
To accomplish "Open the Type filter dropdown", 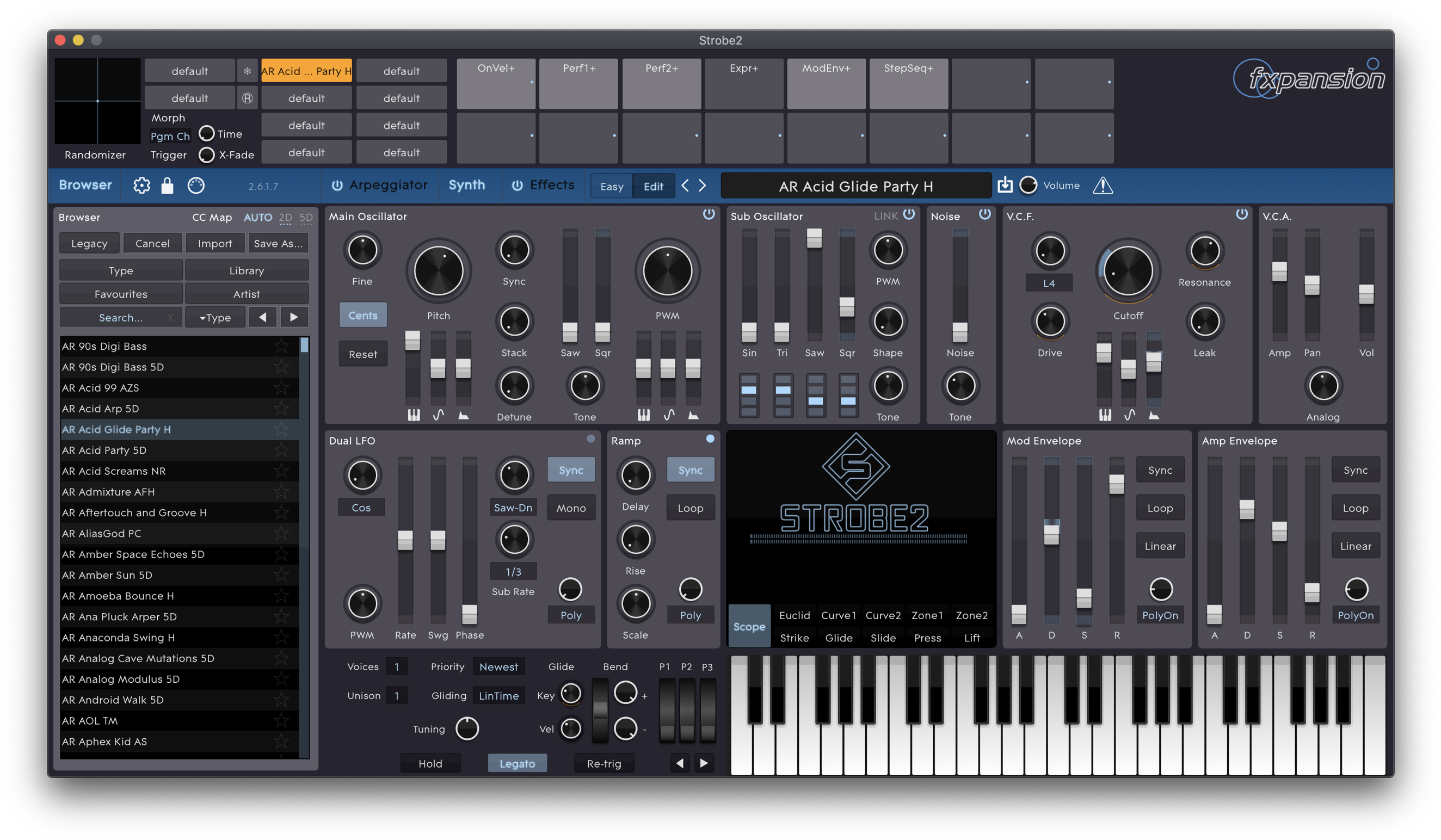I will [x=215, y=317].
